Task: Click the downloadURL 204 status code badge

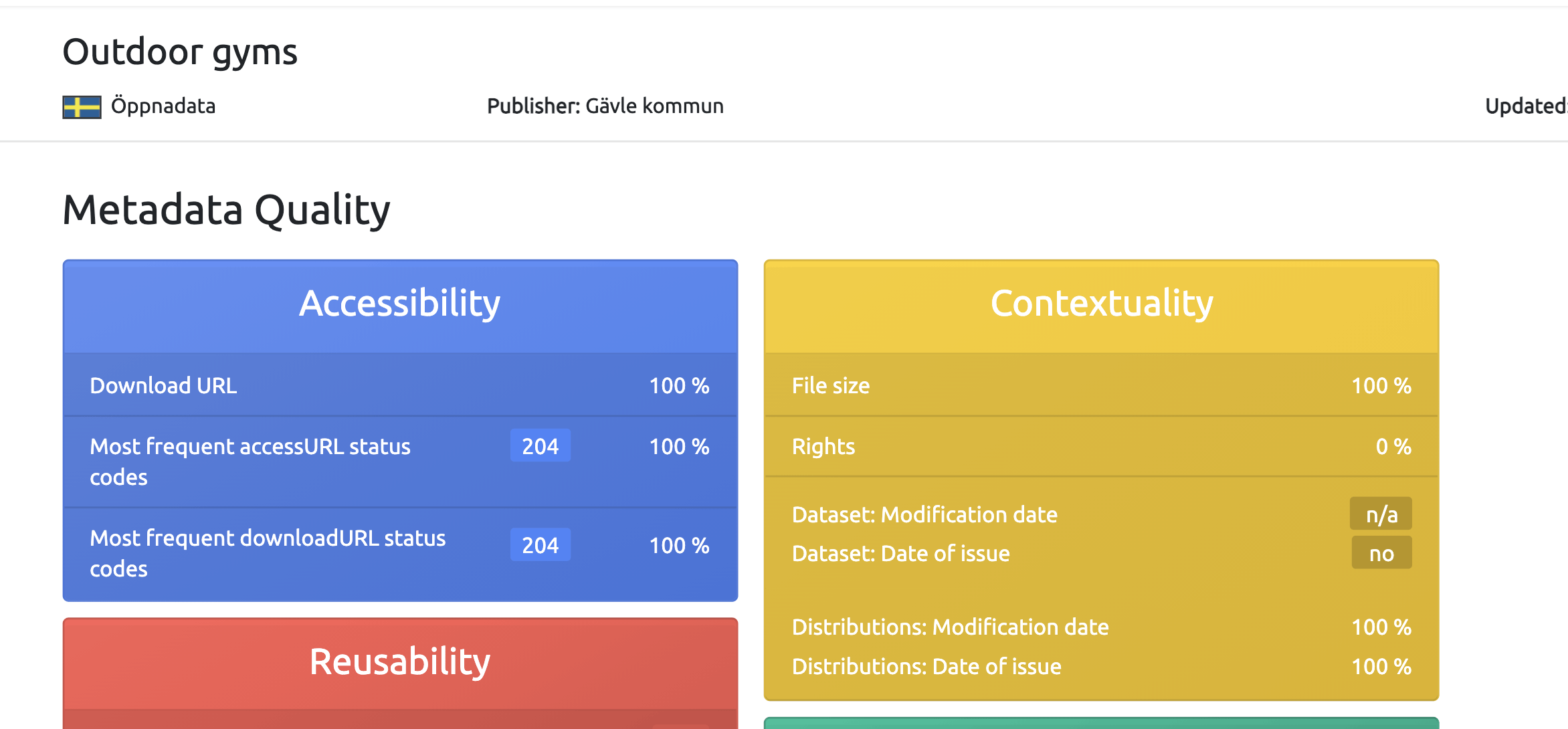Action: 540,545
